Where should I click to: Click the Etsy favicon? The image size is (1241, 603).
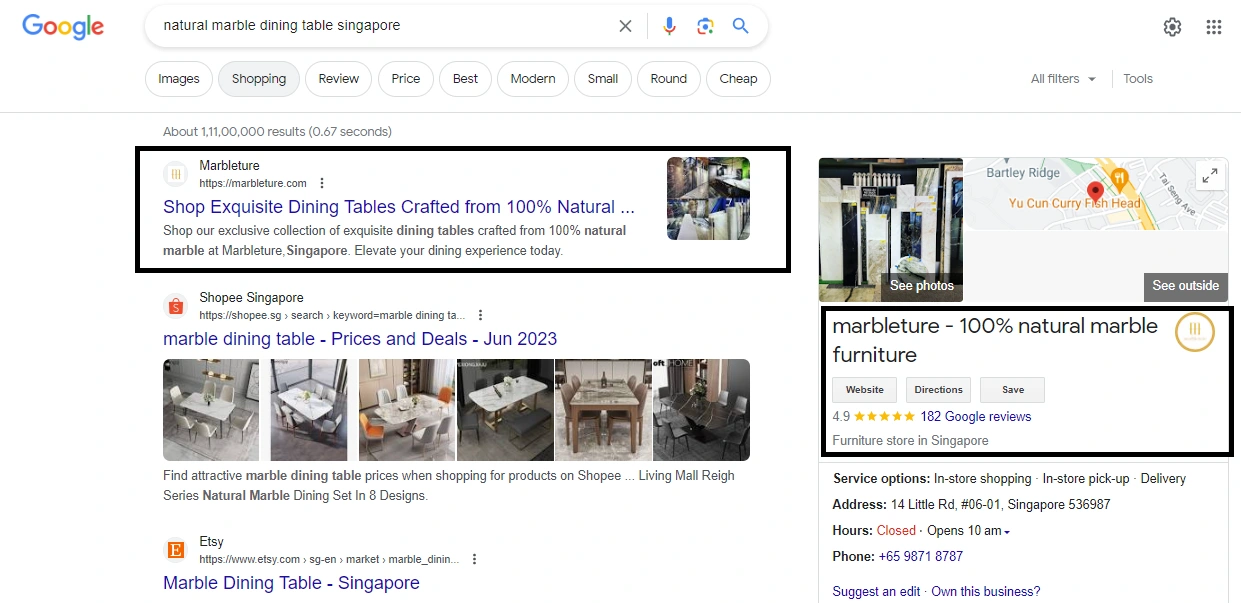pyautogui.click(x=176, y=550)
